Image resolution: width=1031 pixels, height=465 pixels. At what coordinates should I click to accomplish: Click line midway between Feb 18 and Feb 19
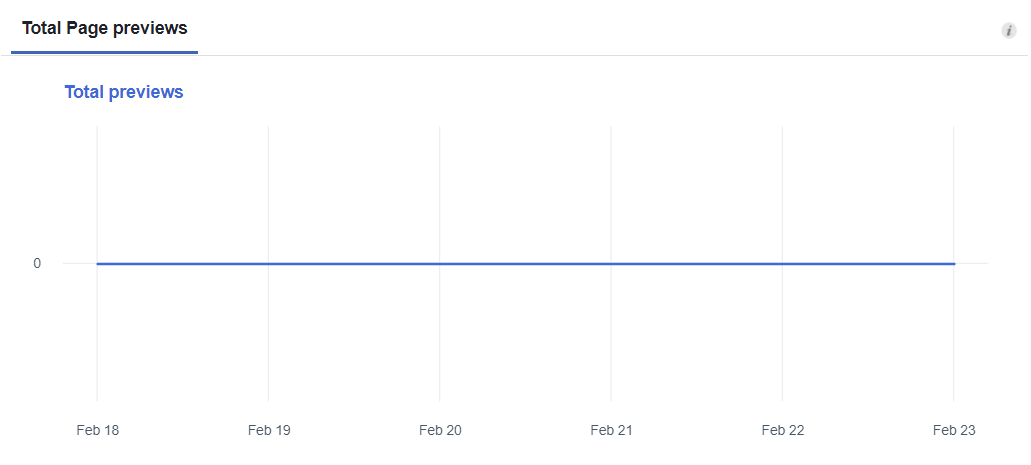(x=183, y=264)
